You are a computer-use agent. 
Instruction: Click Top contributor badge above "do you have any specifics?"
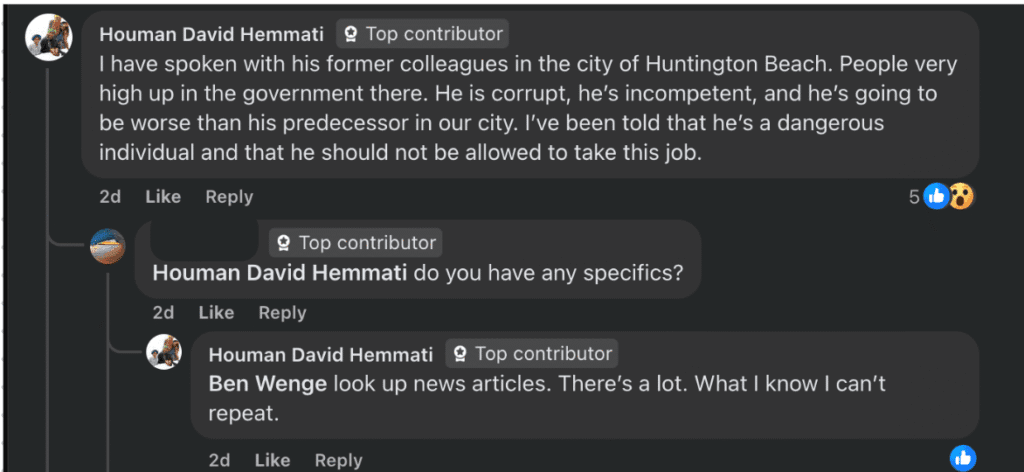[355, 243]
